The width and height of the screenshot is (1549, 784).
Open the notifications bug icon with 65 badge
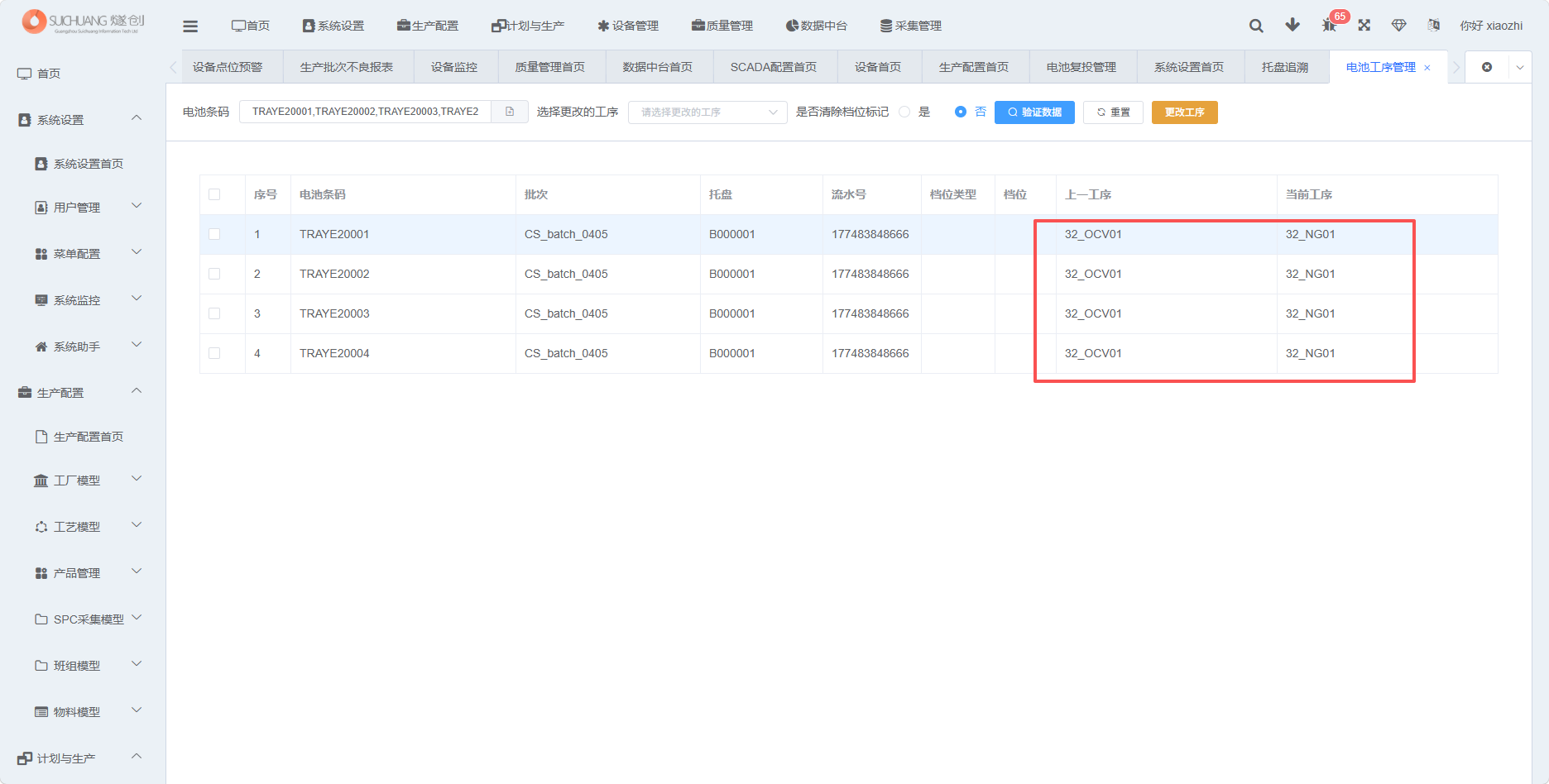1330,25
